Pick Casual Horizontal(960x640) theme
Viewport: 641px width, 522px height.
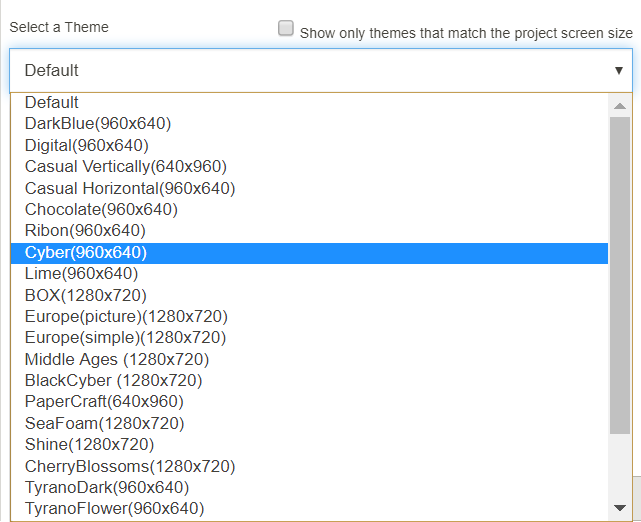(309, 188)
